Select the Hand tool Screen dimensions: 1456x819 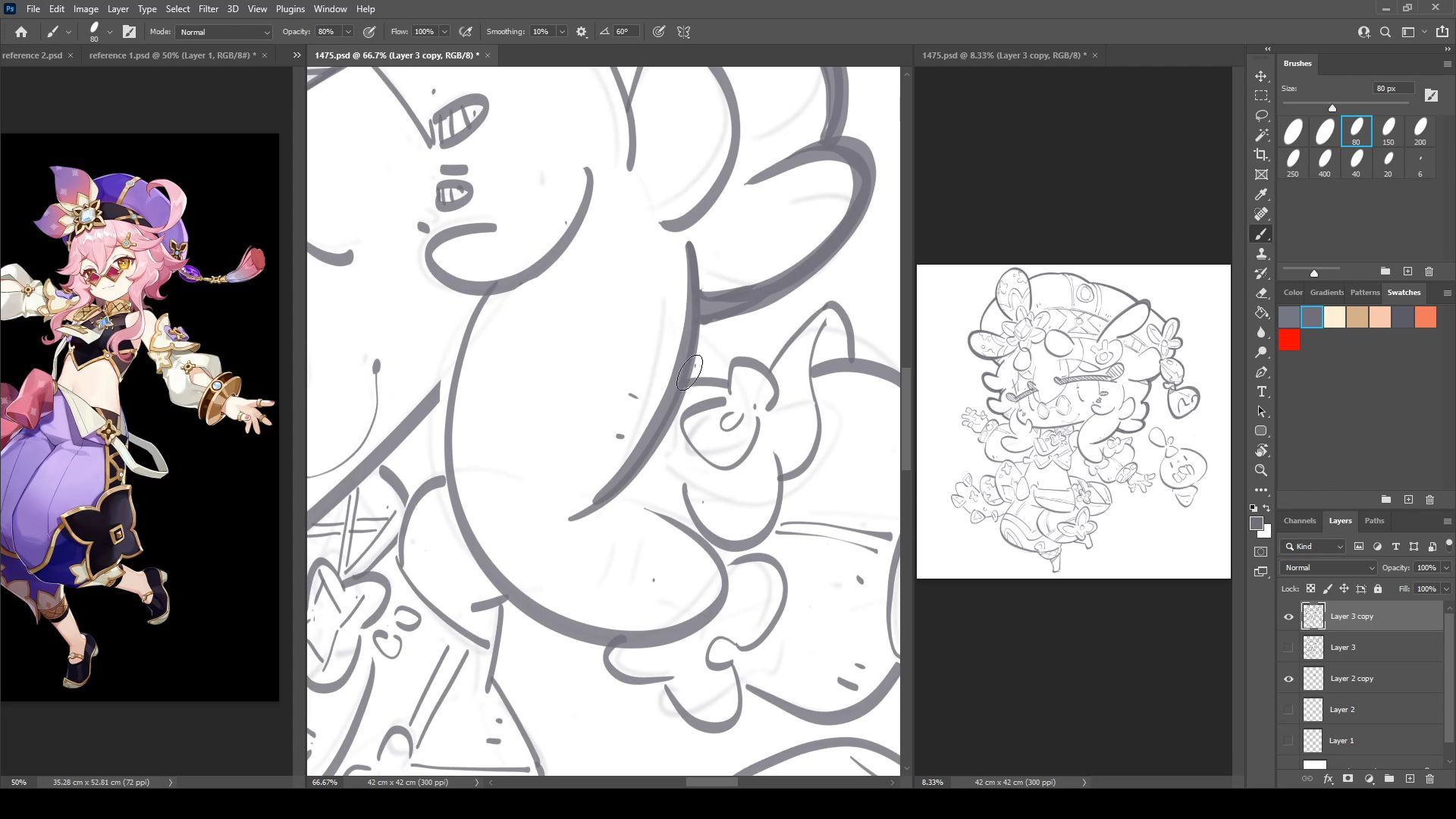(1261, 450)
